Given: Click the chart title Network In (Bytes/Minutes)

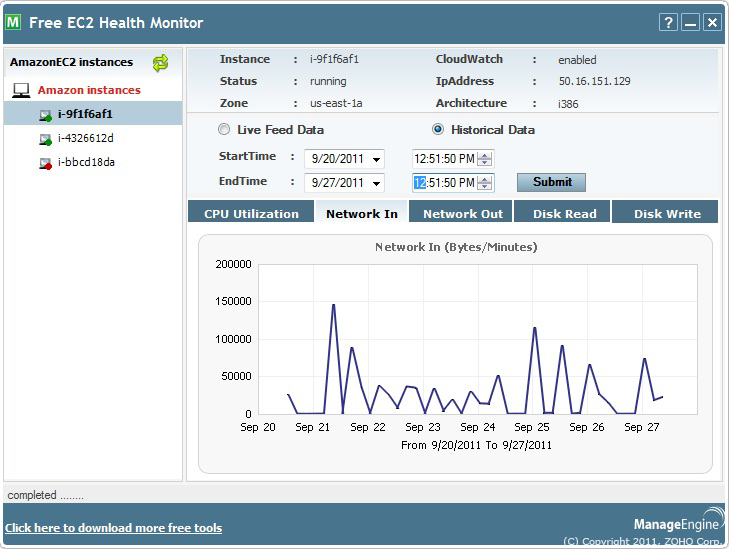Looking at the screenshot, I should click(456, 247).
